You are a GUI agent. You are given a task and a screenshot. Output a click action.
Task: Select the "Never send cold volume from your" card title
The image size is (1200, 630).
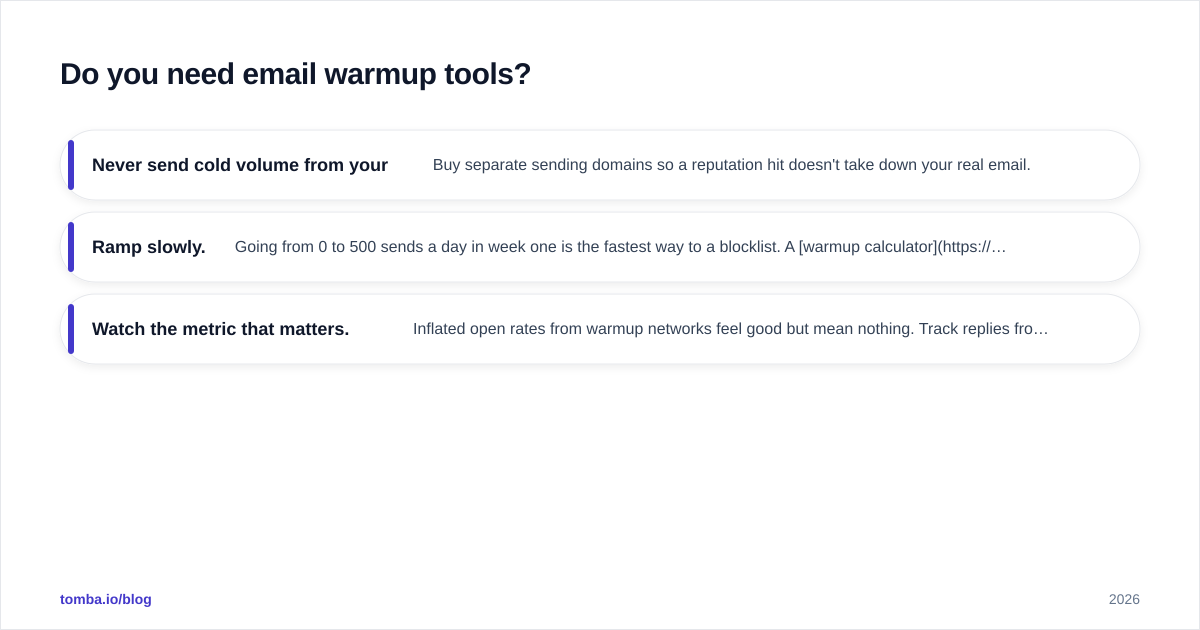click(240, 165)
